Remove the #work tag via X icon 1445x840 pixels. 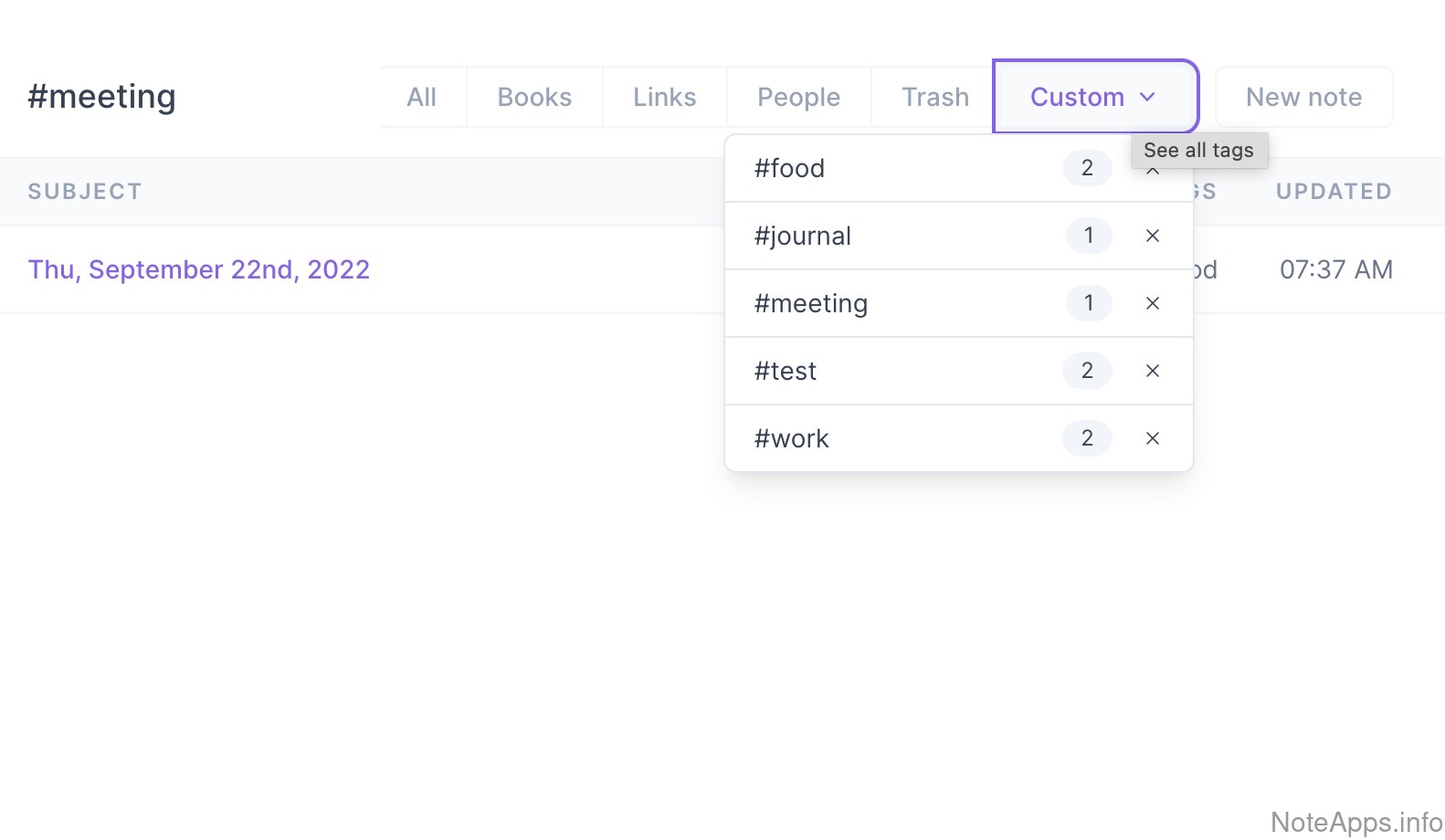[1152, 438]
